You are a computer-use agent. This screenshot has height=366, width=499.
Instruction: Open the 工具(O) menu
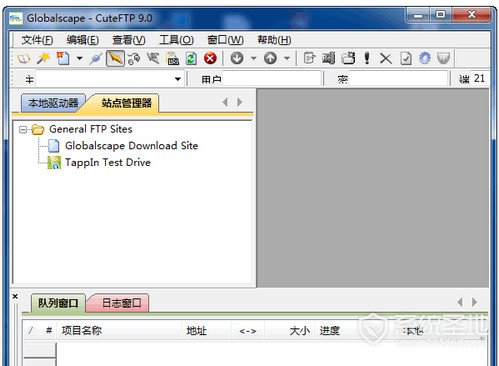pos(176,40)
